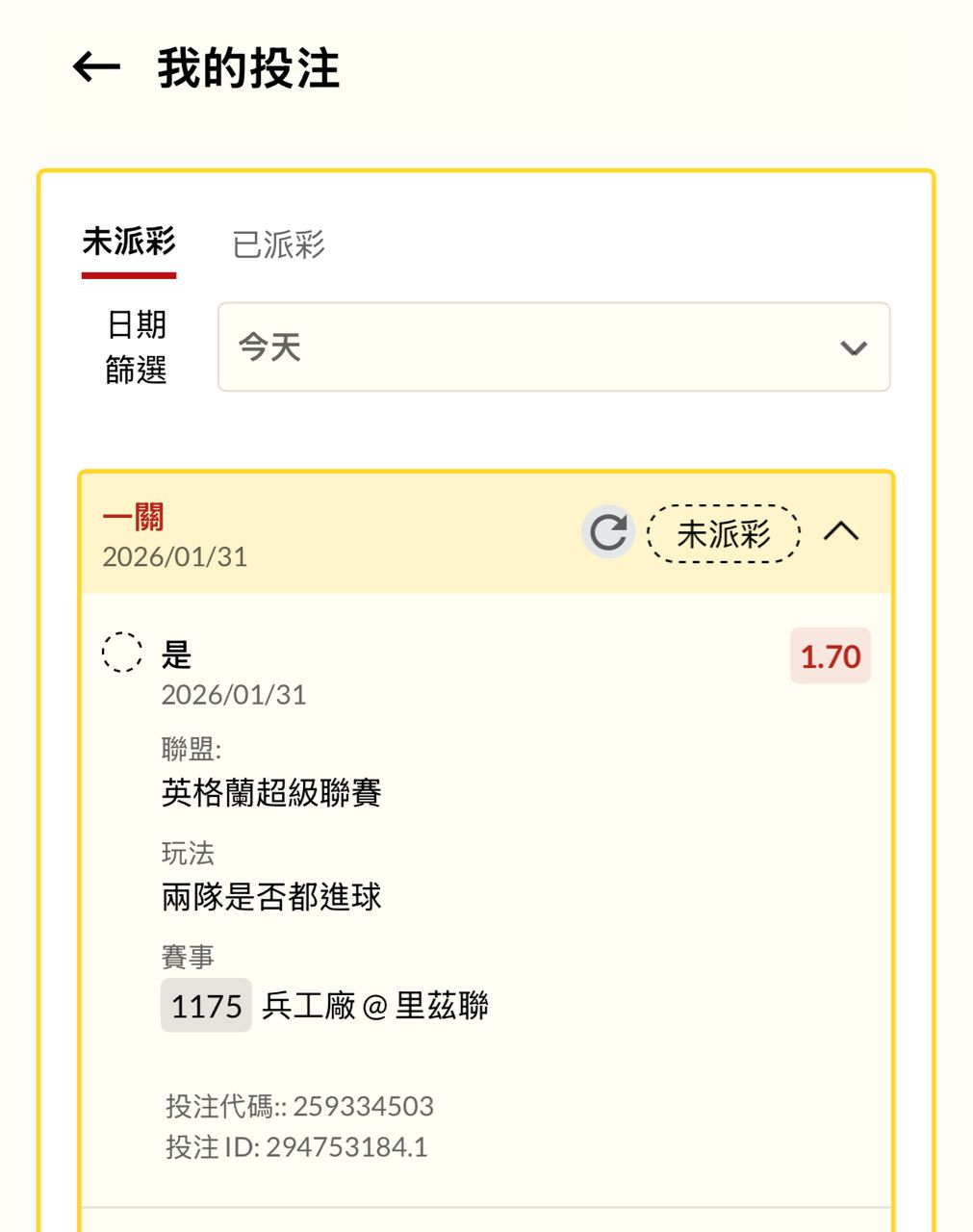Viewport: 973px width, 1232px height.
Task: Refresh the 一關 bet status
Action: [608, 531]
